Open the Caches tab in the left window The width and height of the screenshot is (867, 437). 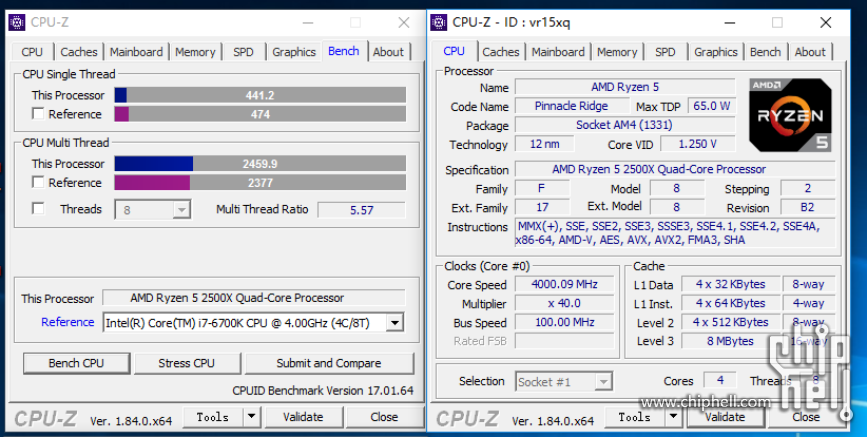(79, 52)
